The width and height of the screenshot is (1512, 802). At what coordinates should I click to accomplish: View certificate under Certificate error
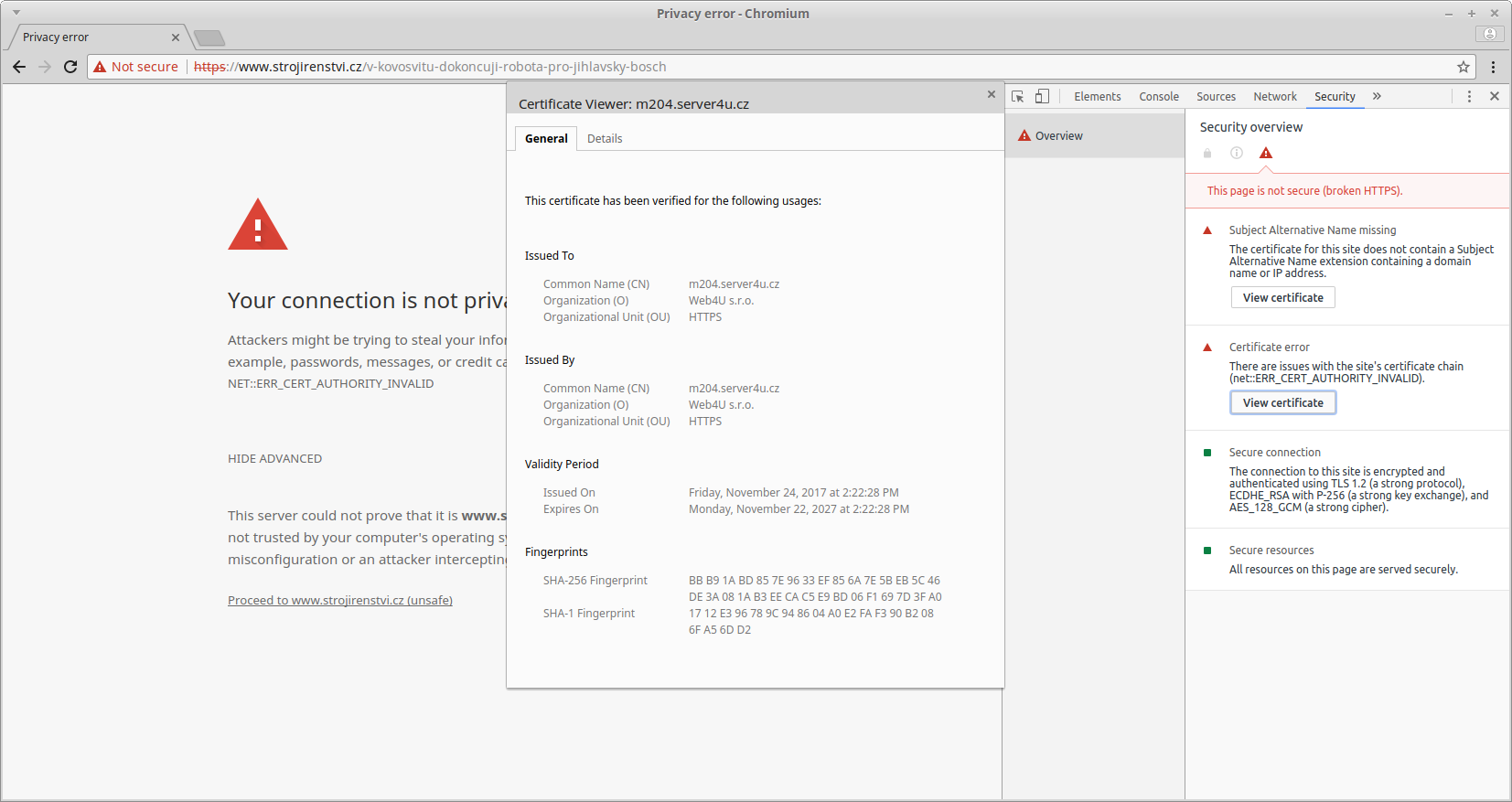pos(1282,403)
